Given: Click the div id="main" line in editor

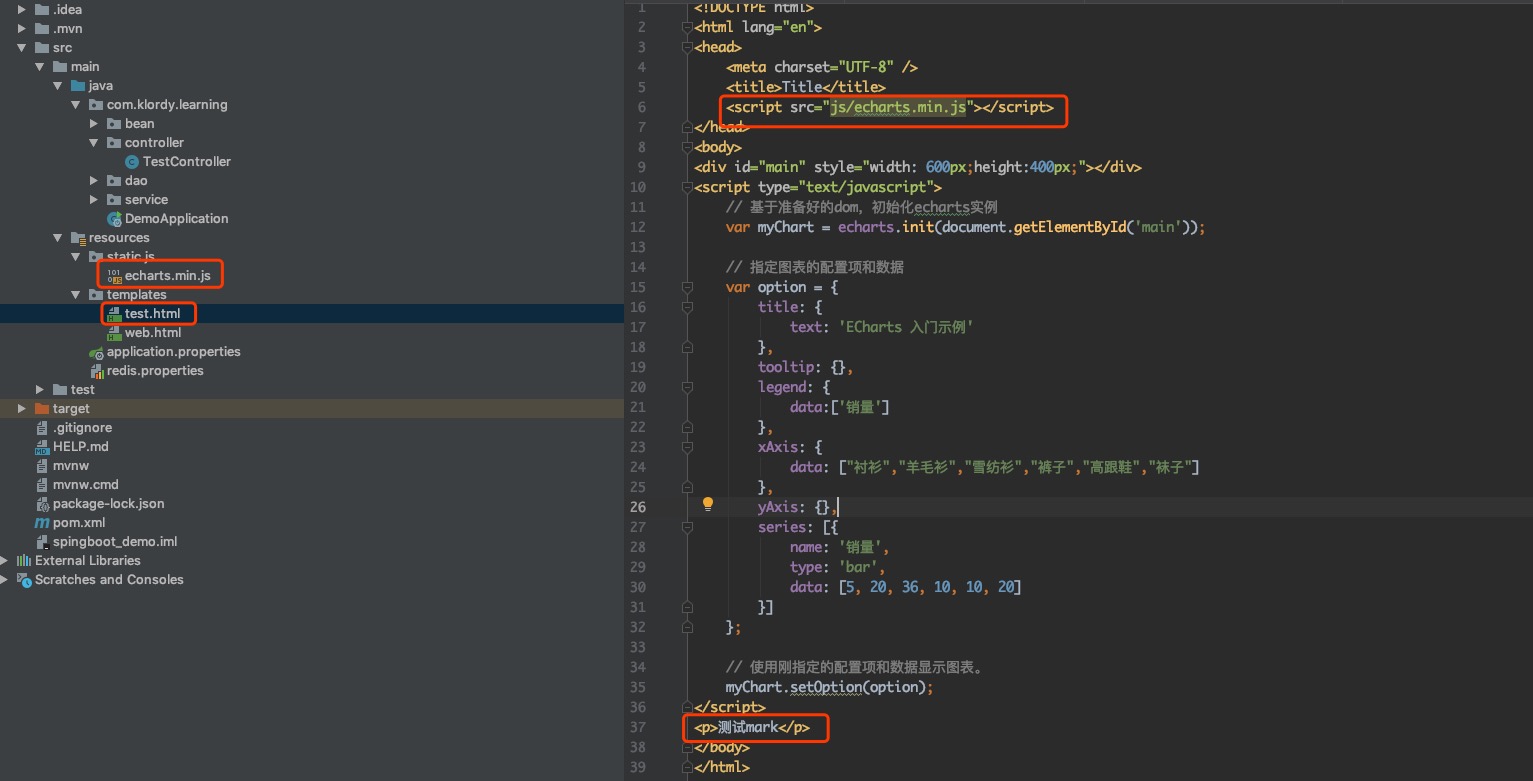Looking at the screenshot, I should tap(918, 167).
